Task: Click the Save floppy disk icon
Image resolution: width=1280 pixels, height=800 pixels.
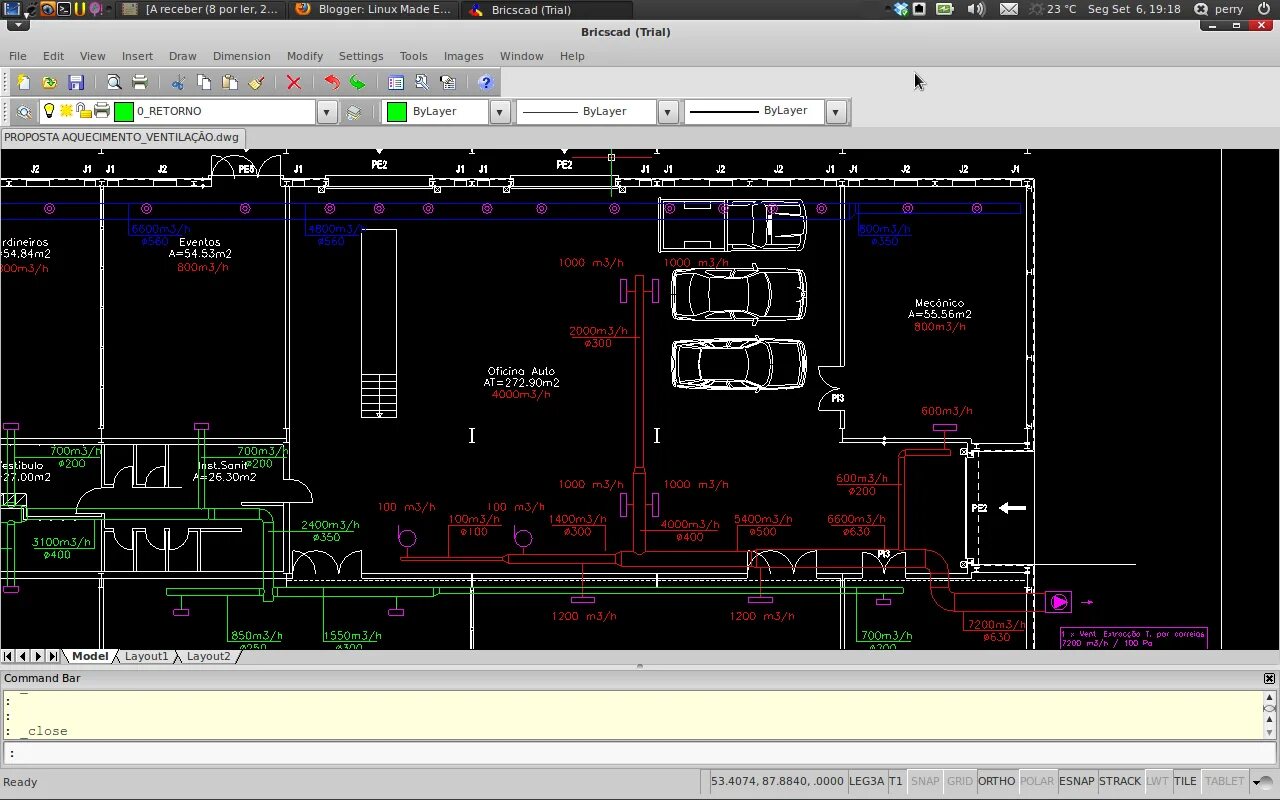Action: (x=76, y=83)
